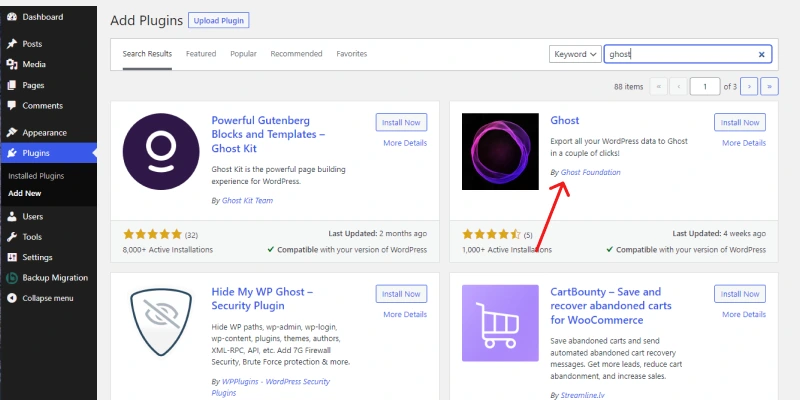Image resolution: width=800 pixels, height=400 pixels.
Task: Switch to the Featured tab
Action: tap(201, 54)
